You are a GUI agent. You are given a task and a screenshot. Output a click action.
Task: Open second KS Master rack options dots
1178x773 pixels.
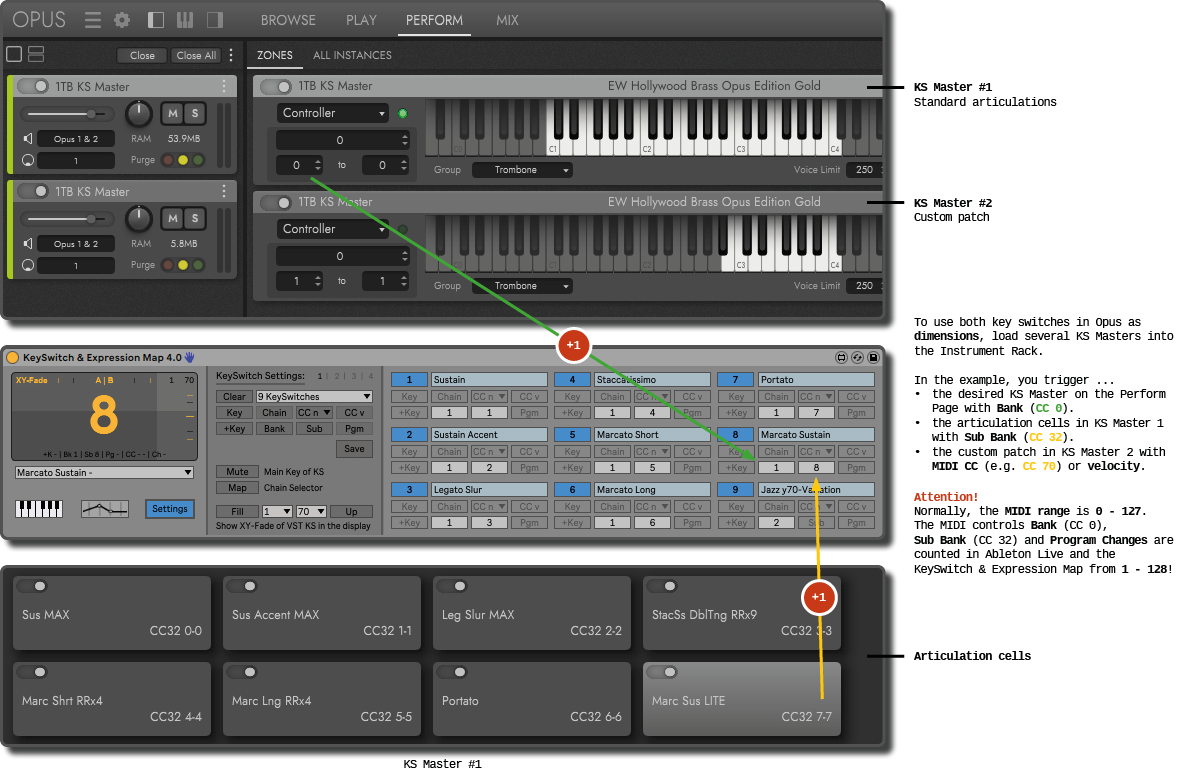[x=224, y=192]
